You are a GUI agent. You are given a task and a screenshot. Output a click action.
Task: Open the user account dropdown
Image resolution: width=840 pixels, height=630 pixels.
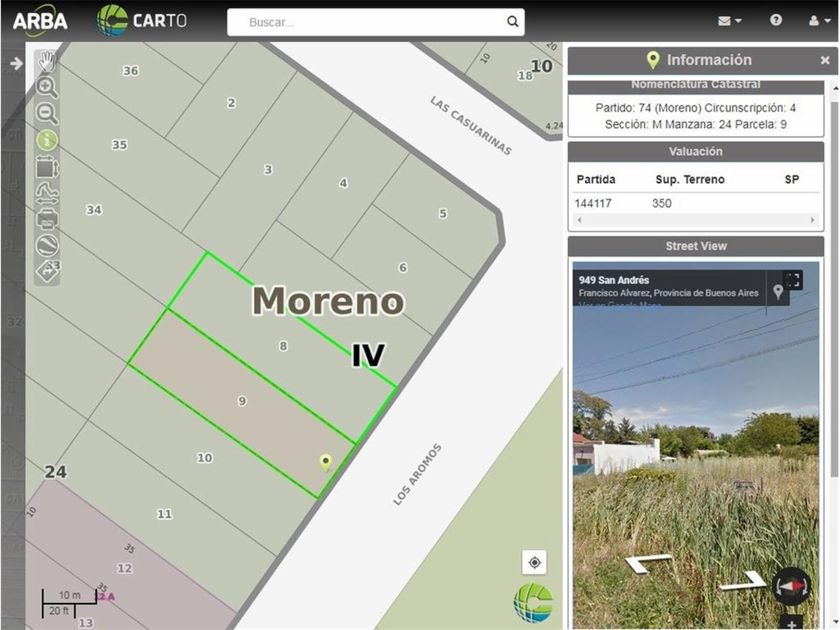pyautogui.click(x=820, y=21)
